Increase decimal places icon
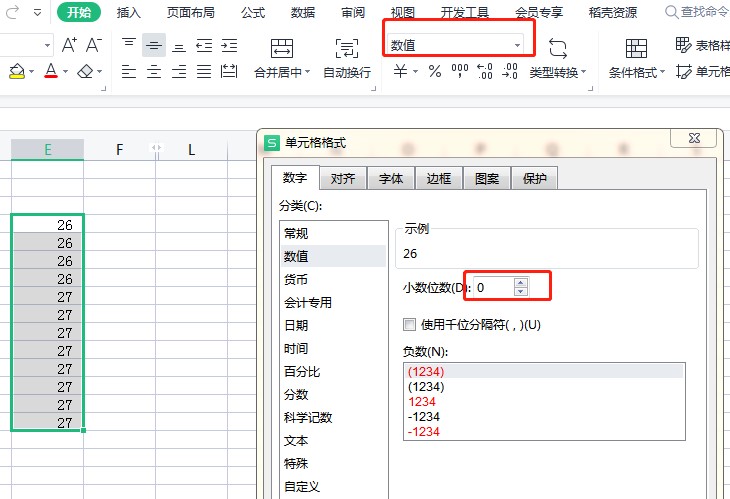730x499 pixels. click(485, 71)
